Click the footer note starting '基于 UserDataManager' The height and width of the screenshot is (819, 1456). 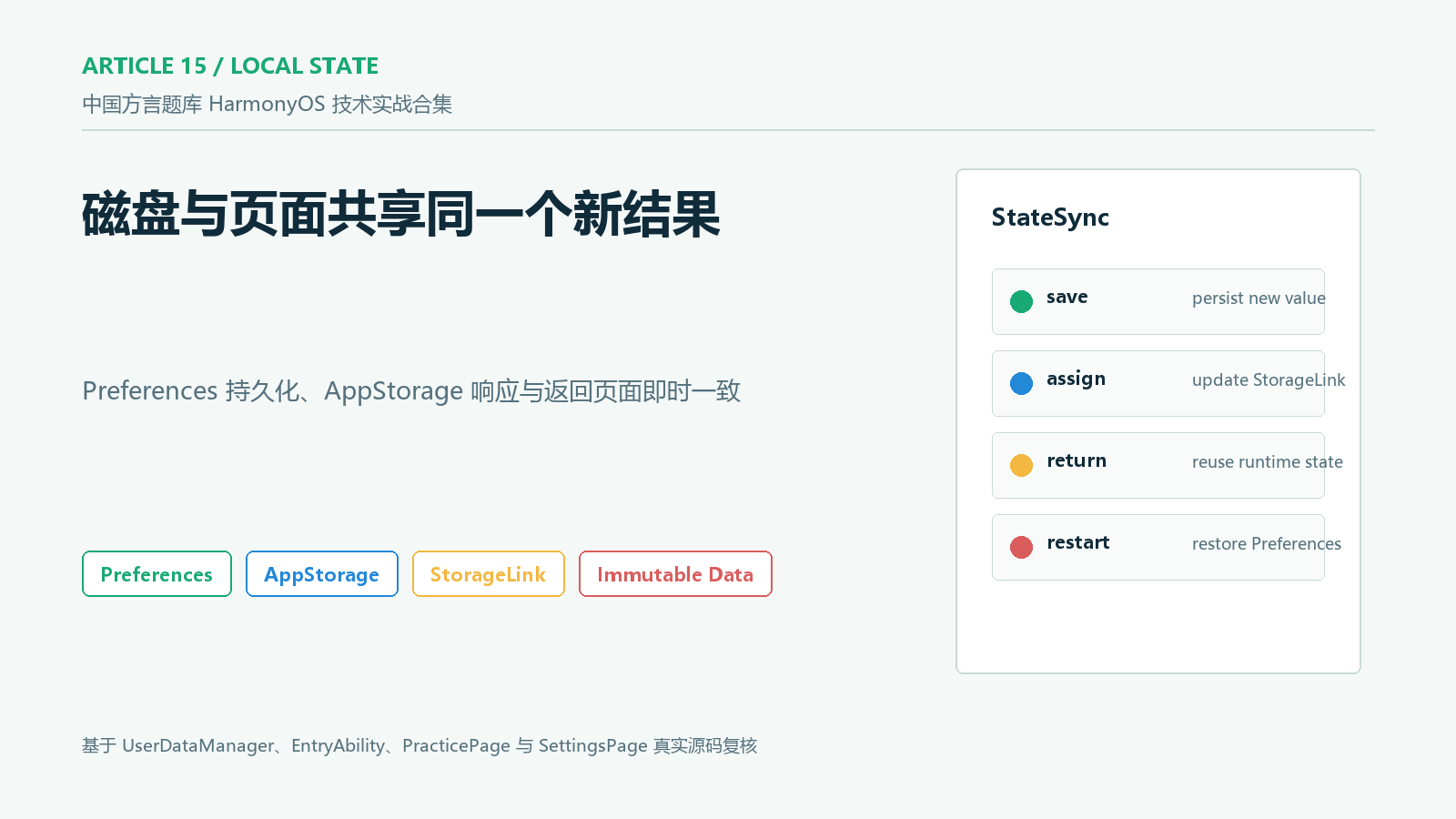(420, 746)
